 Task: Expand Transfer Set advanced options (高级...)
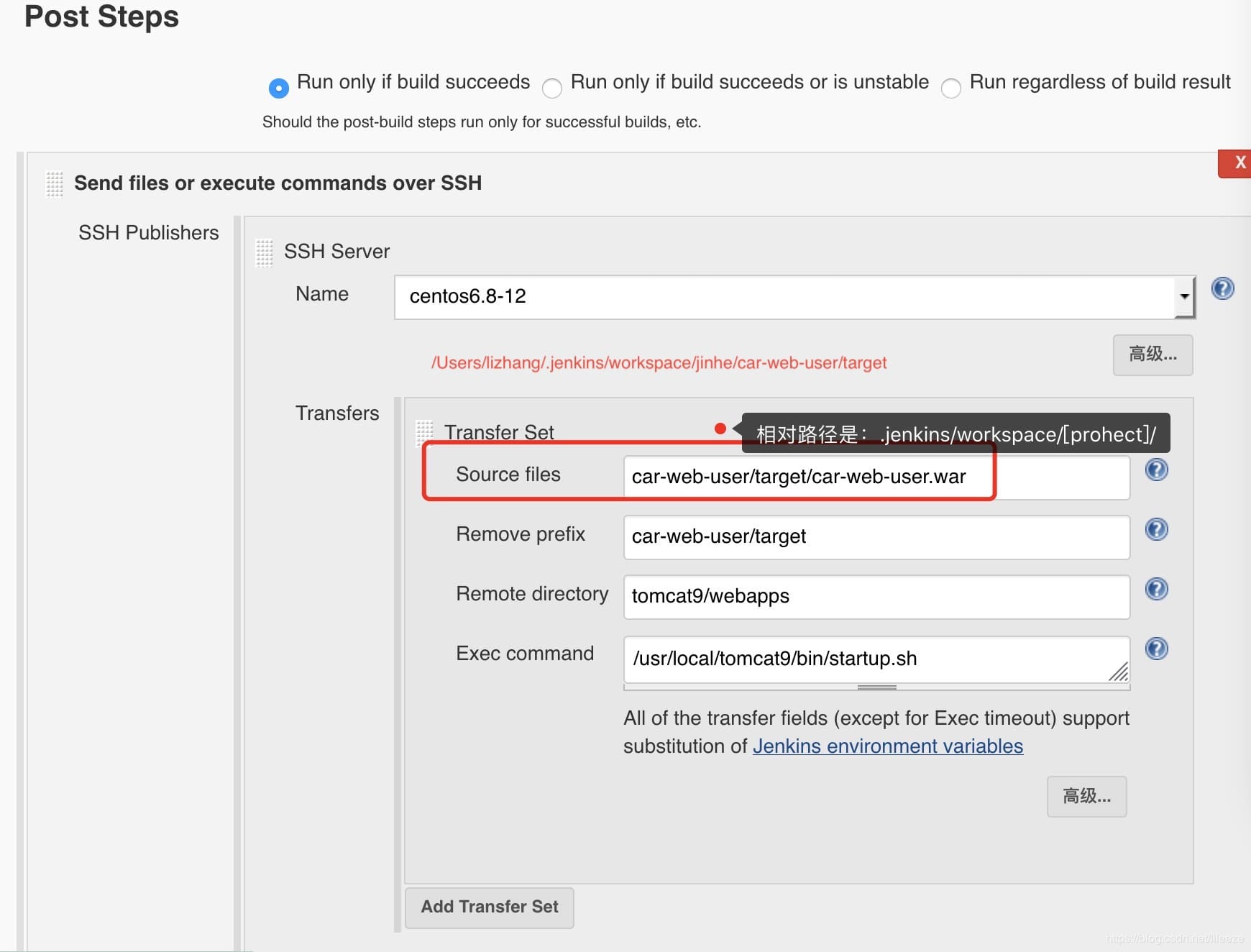(1086, 797)
